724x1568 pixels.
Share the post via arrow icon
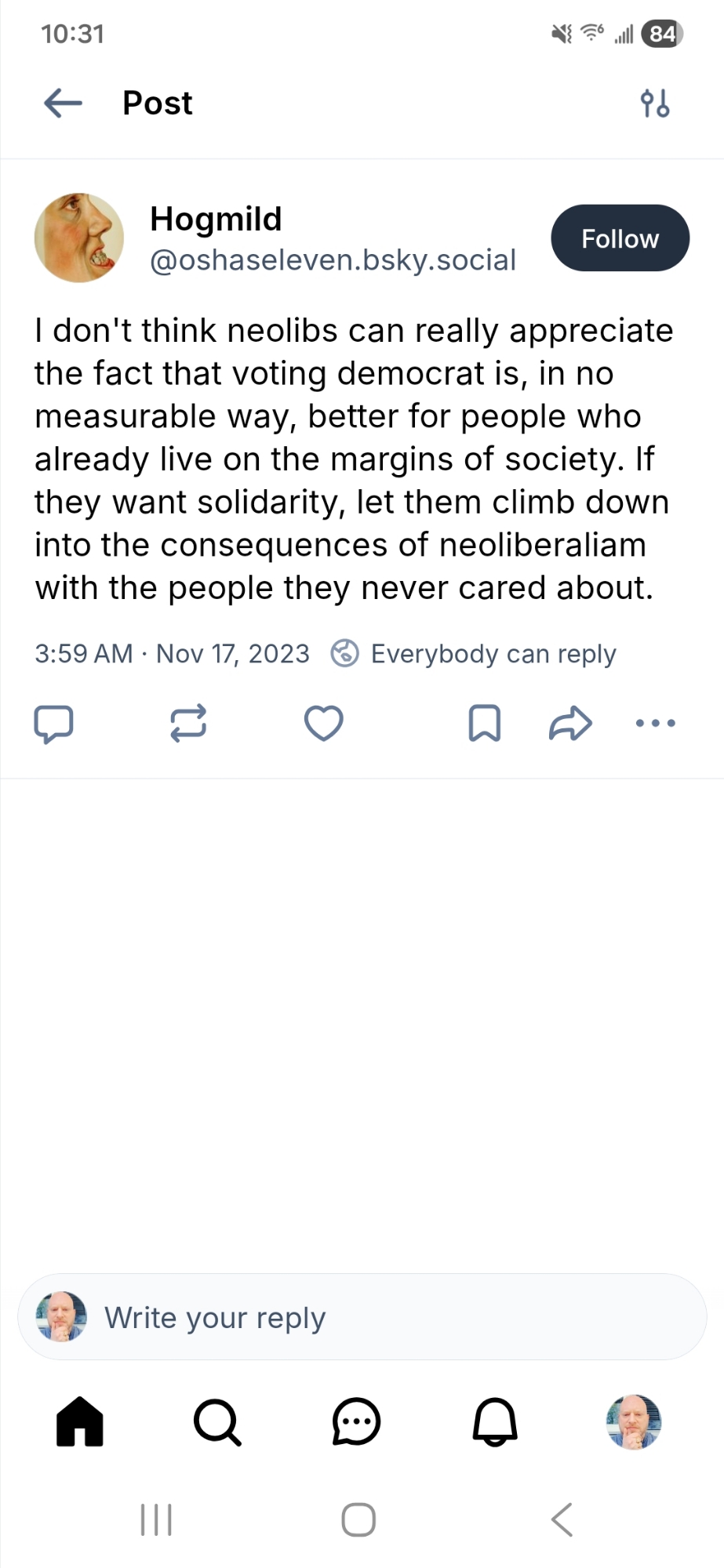point(570,723)
